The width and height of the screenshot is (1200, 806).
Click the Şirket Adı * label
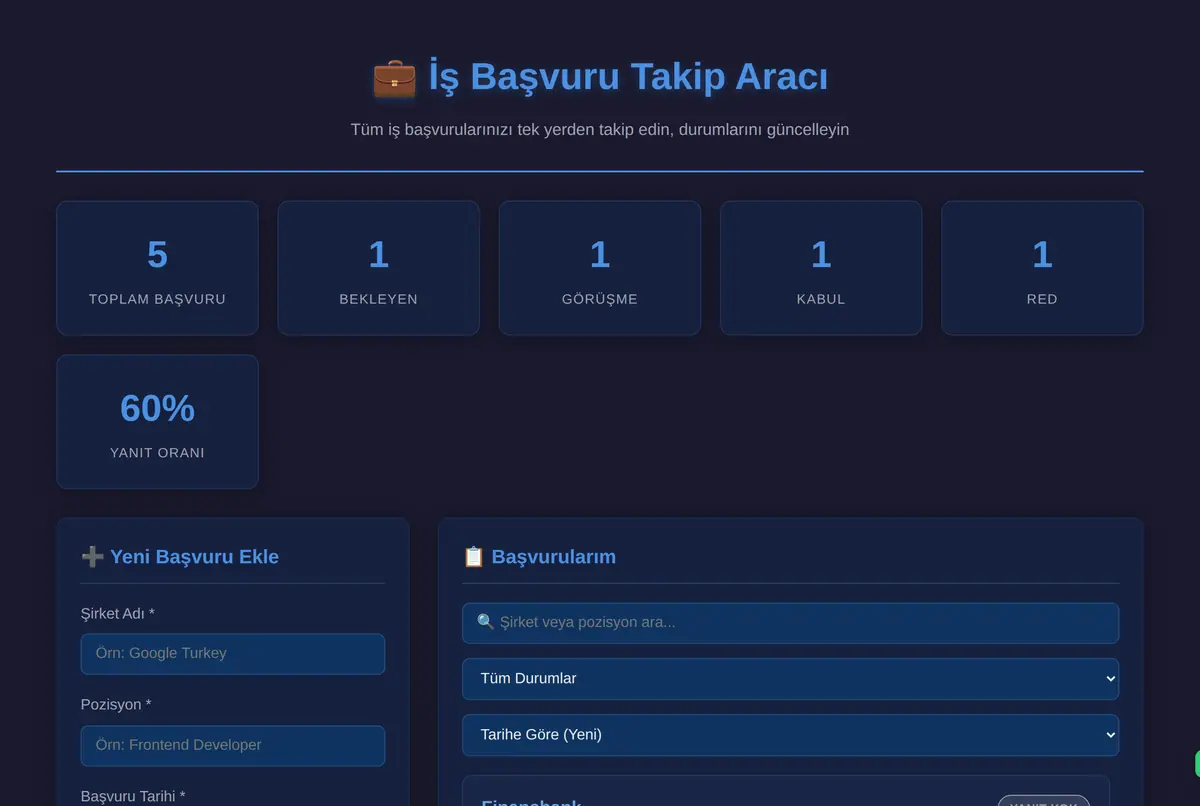[x=118, y=613]
